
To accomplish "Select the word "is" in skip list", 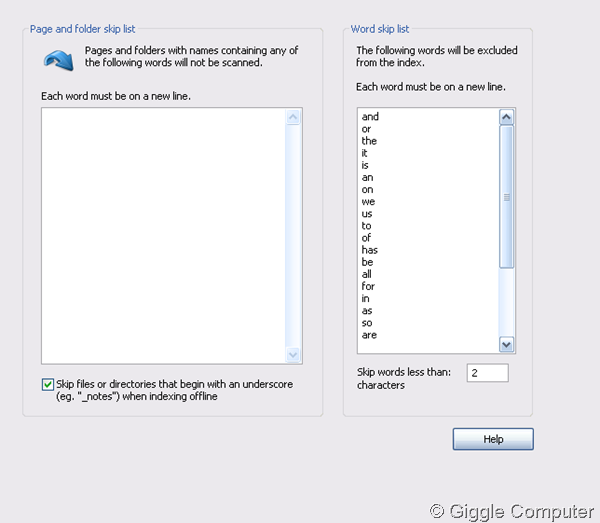I will tap(365, 165).
